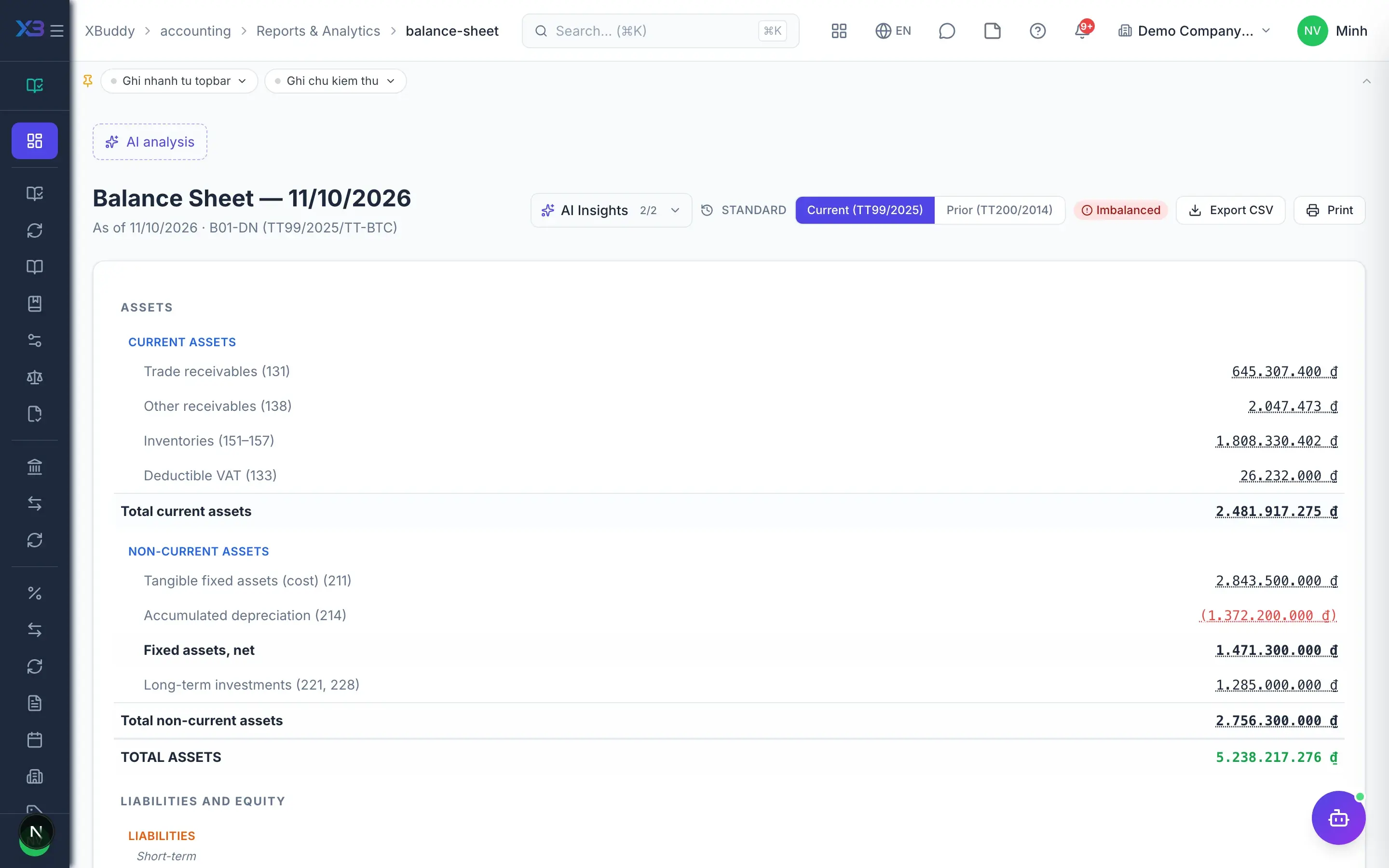Go to the XBuddy breadcrumb

click(x=109, y=31)
